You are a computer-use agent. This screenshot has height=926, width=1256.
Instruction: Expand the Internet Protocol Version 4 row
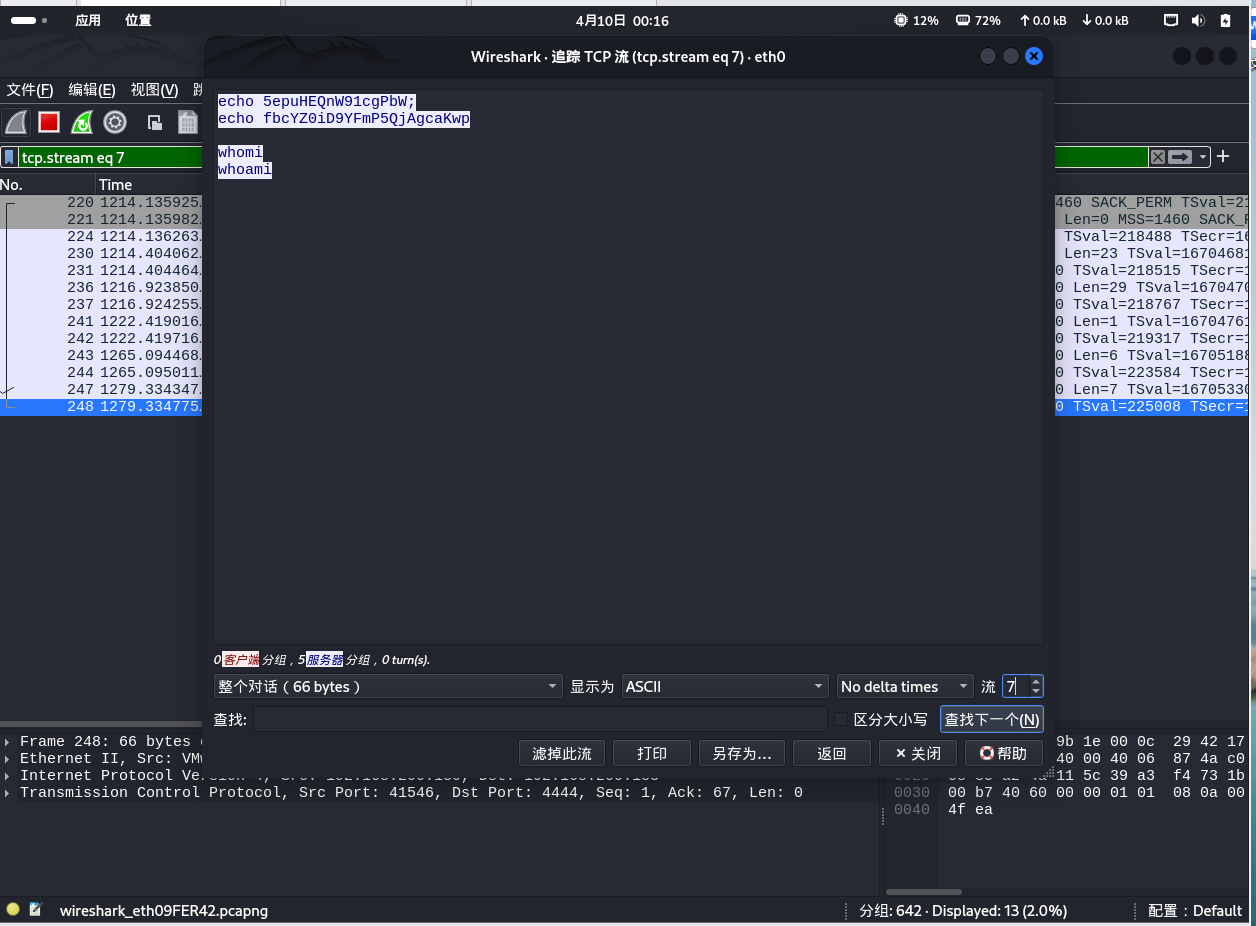pyautogui.click(x=9, y=776)
